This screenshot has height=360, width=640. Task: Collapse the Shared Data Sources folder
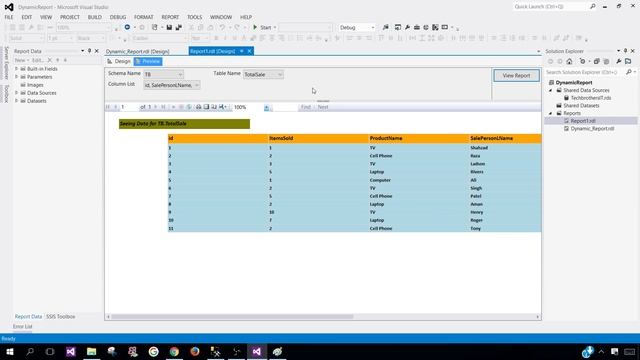[x=551, y=90]
